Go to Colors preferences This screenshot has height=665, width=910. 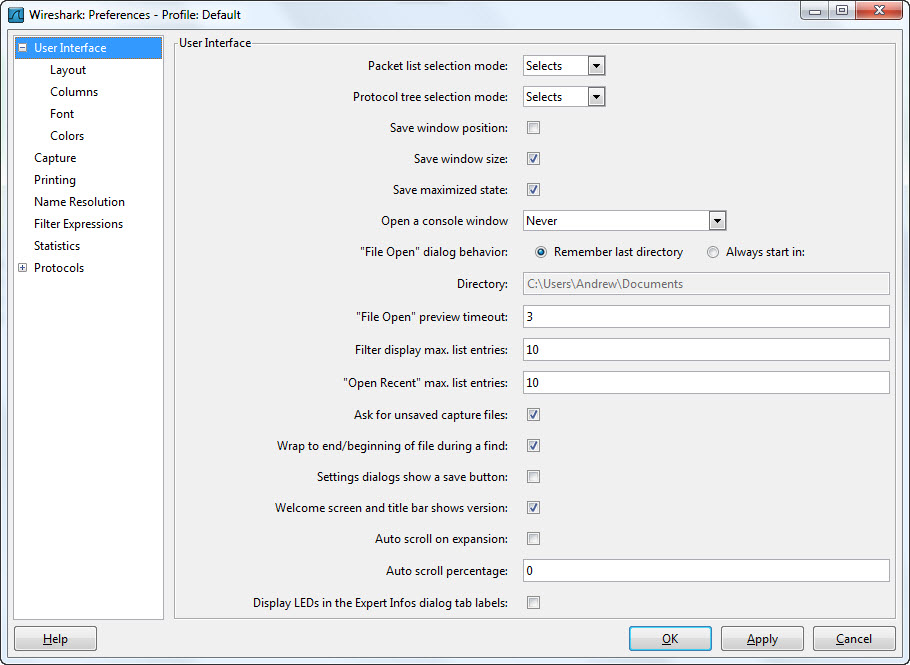coord(67,136)
